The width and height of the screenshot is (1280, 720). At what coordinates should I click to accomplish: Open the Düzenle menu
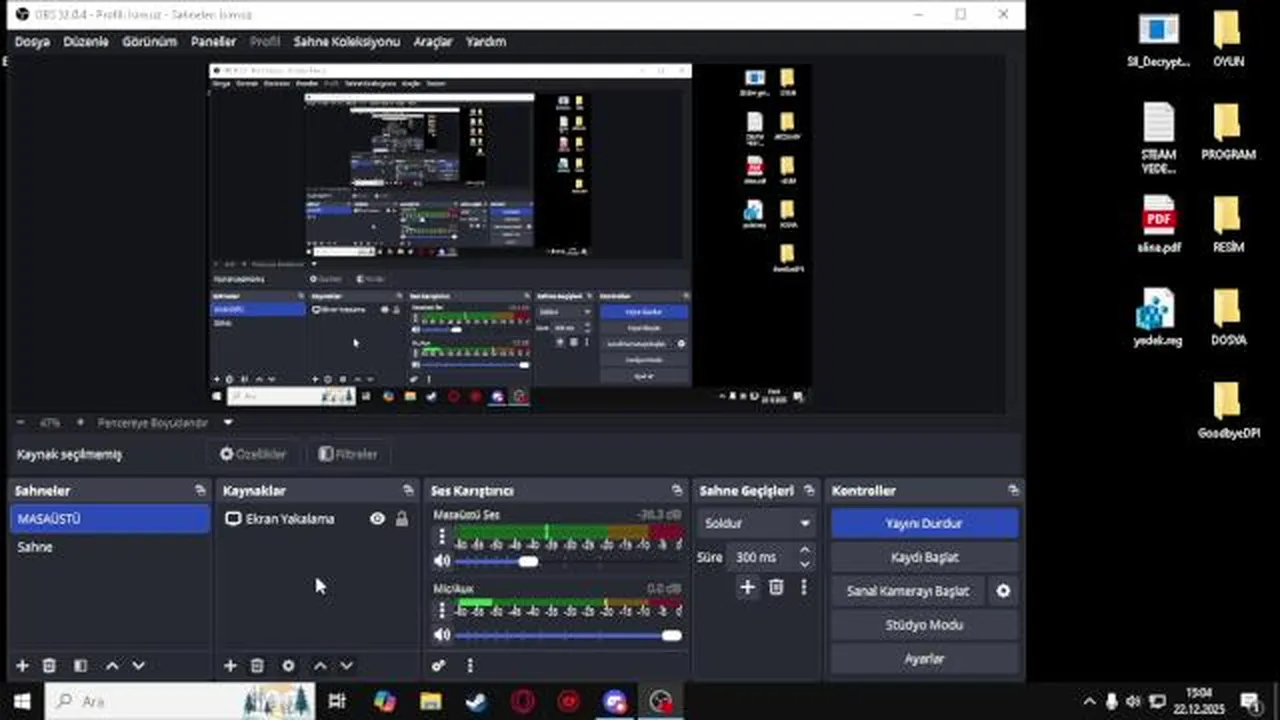pyautogui.click(x=86, y=42)
